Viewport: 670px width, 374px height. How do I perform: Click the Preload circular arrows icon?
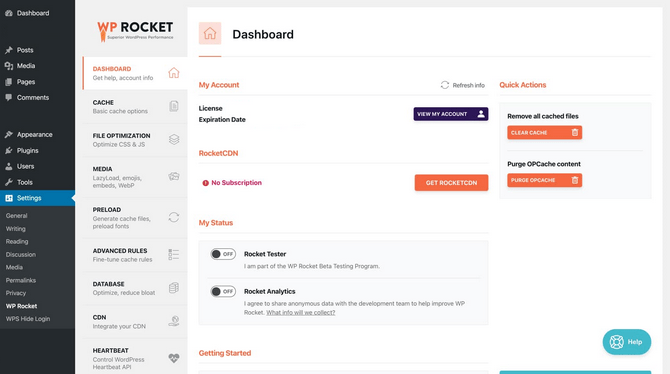pyautogui.click(x=173, y=217)
